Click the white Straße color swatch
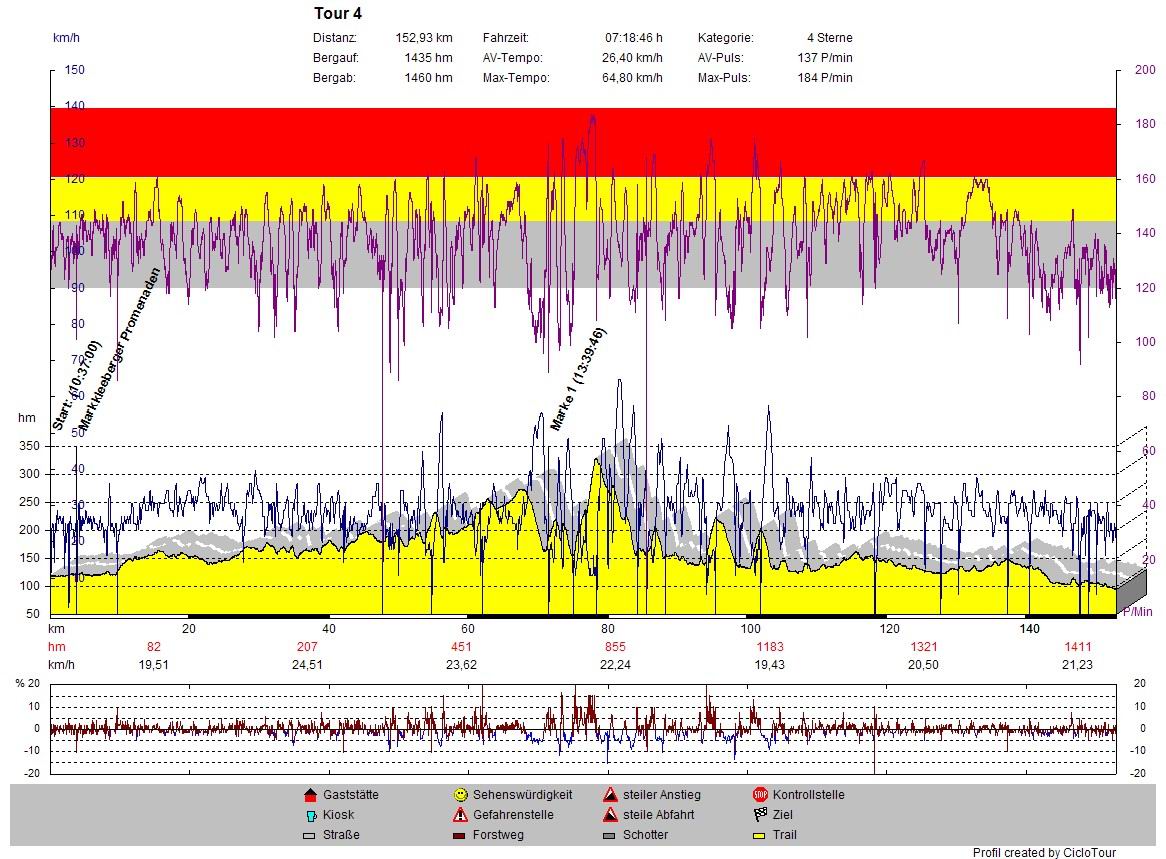The height and width of the screenshot is (859, 1166). pyautogui.click(x=309, y=835)
